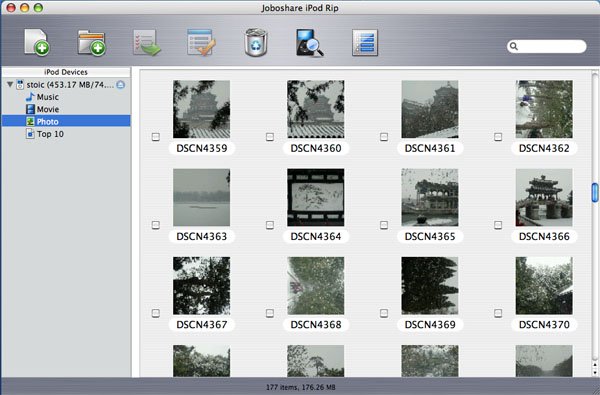
Task: Check the box for DSCN4365
Action: 384,225
